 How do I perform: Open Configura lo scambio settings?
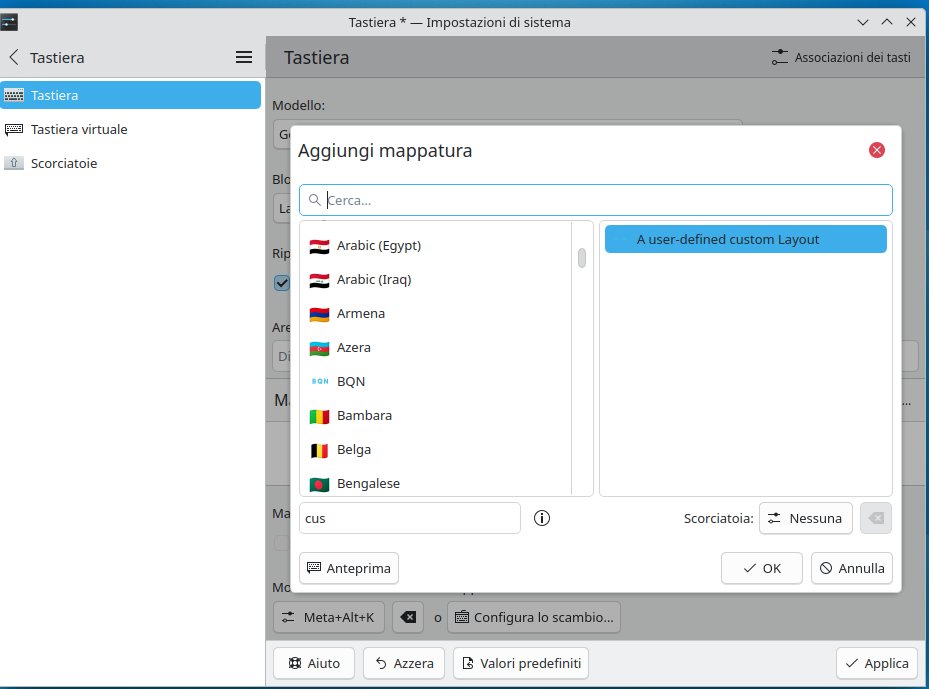[534, 617]
